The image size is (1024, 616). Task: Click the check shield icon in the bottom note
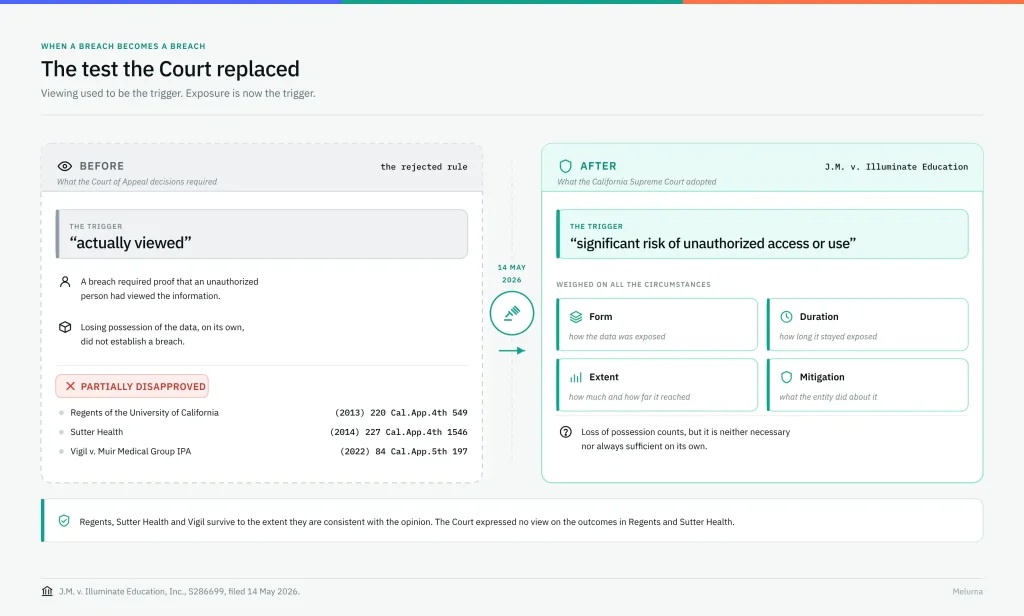(64, 521)
